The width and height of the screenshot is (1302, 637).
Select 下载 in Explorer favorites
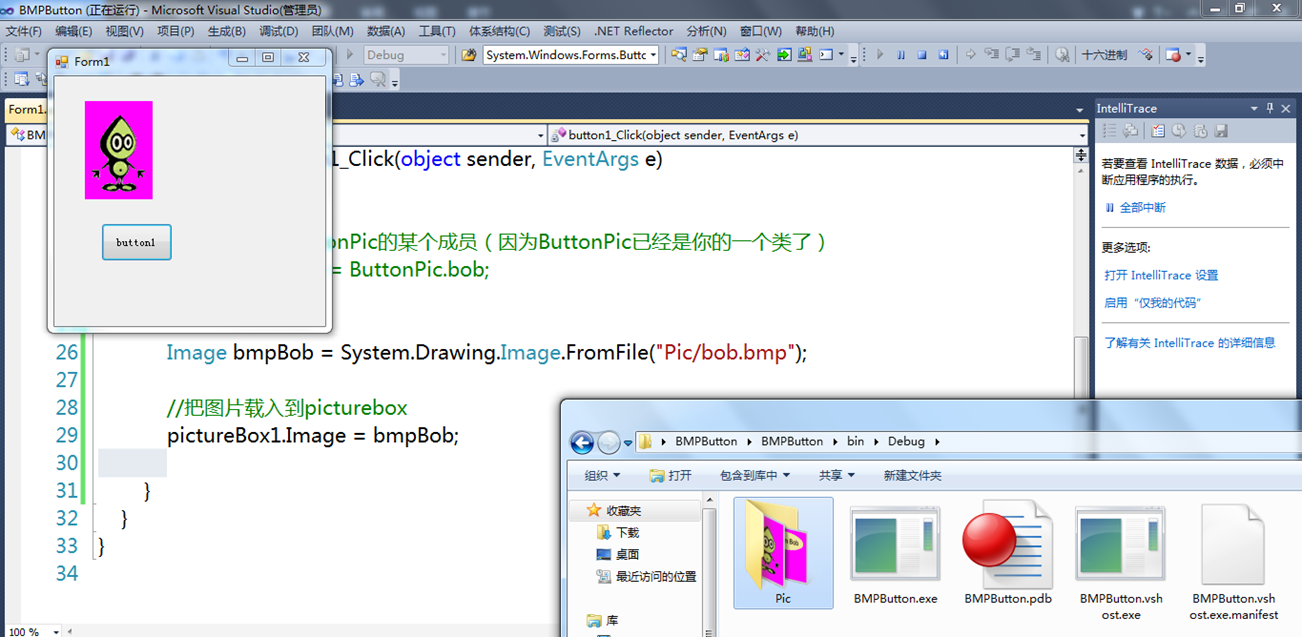tap(617, 533)
